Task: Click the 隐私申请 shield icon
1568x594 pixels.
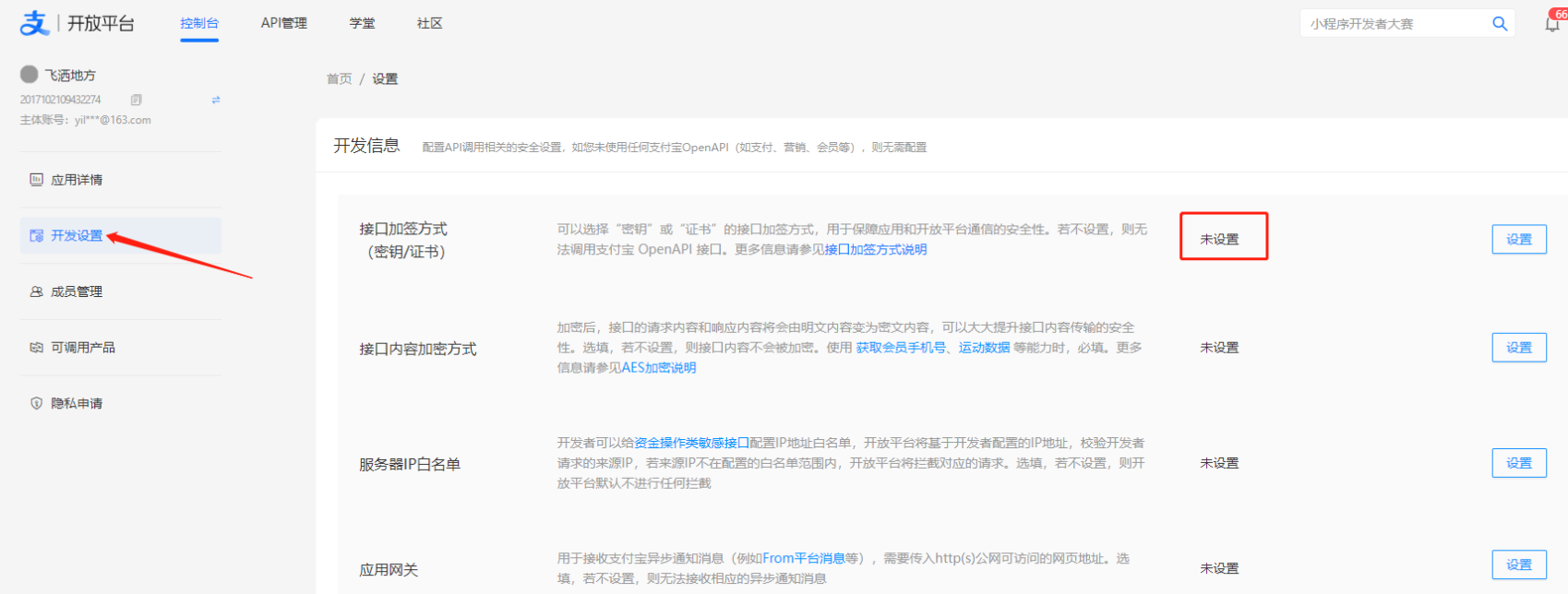Action: tap(37, 403)
